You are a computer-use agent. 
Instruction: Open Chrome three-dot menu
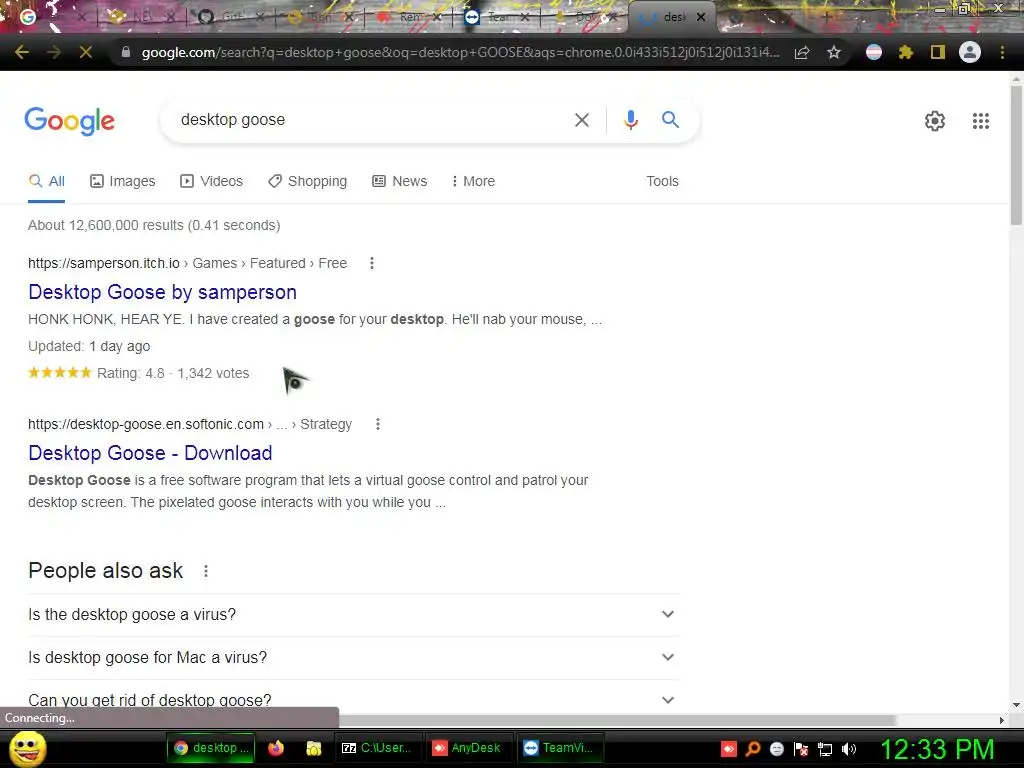1002,52
